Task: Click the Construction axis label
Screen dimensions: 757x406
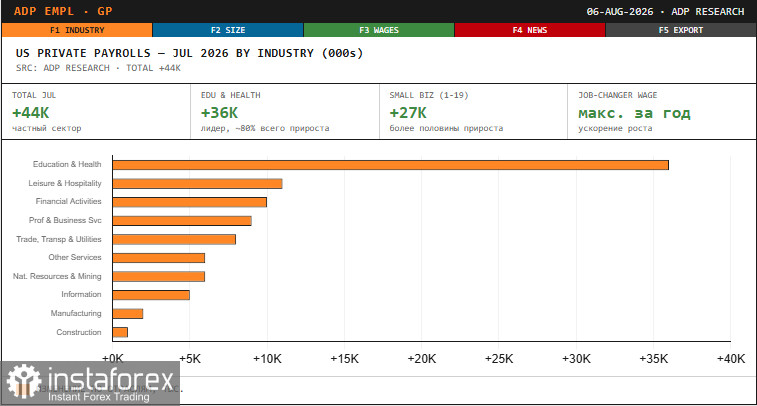Action: 79,332
